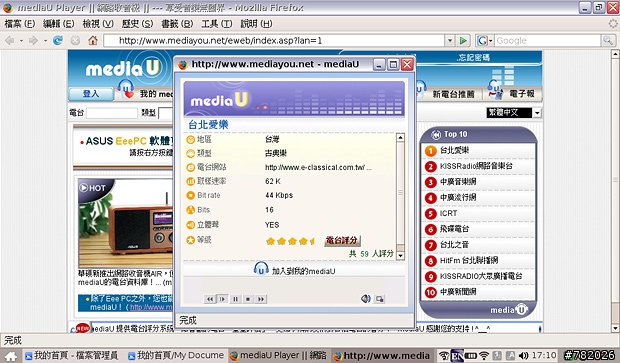Click the Firefox forward arrow button
620x363 pixels.
(33, 40)
